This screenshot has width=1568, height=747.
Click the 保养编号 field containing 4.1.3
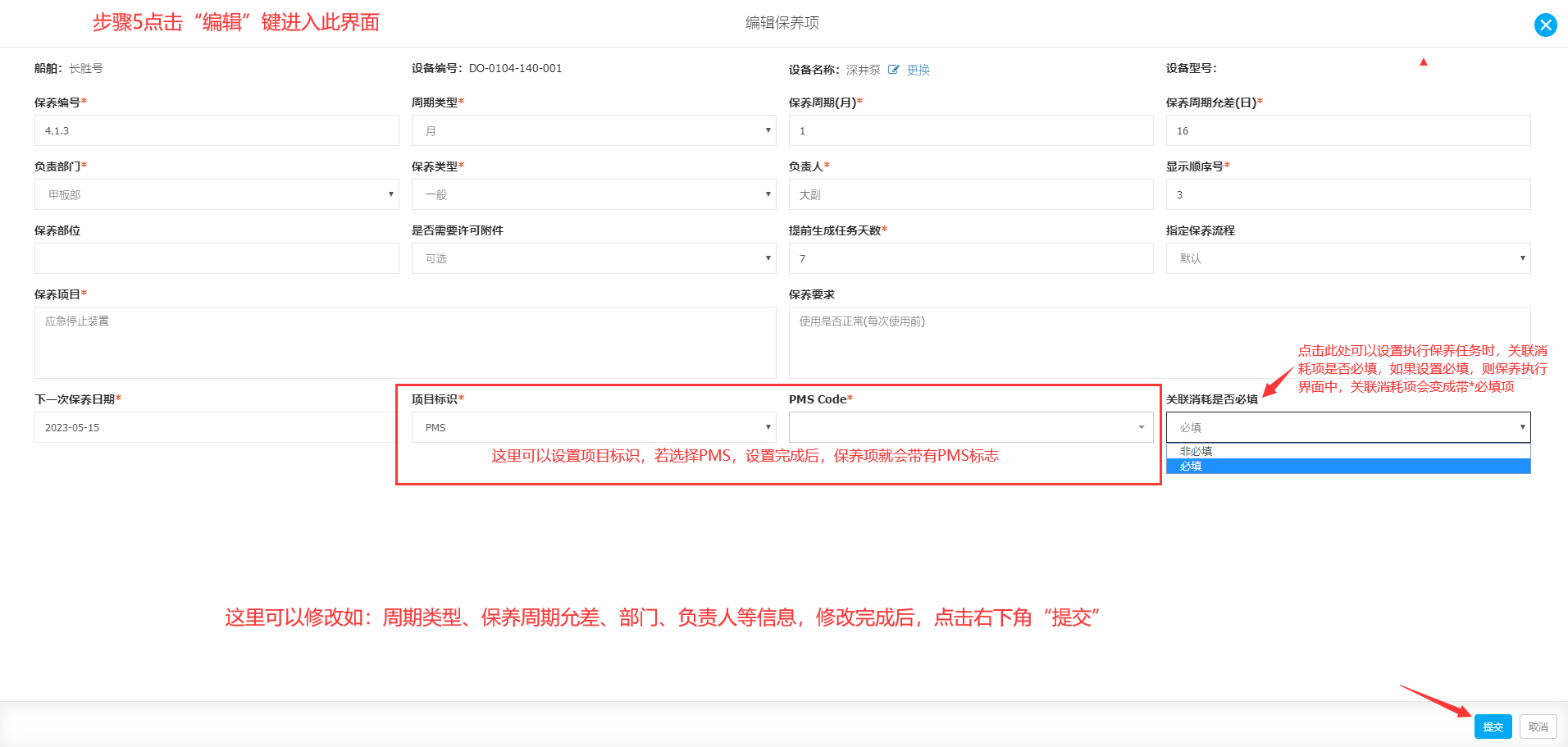[x=217, y=130]
